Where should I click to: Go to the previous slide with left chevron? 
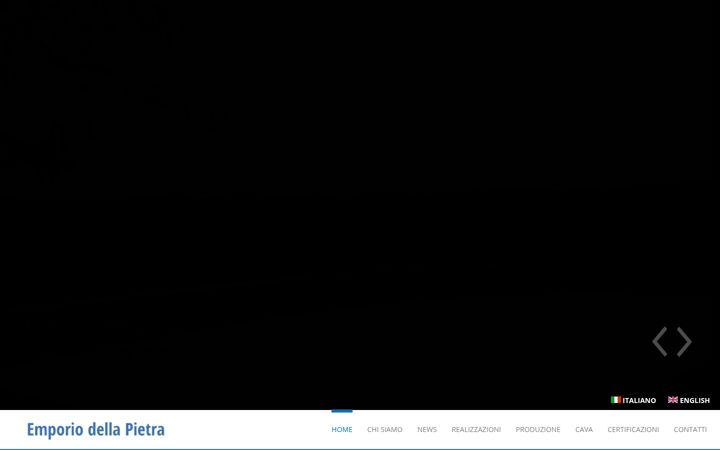point(660,342)
